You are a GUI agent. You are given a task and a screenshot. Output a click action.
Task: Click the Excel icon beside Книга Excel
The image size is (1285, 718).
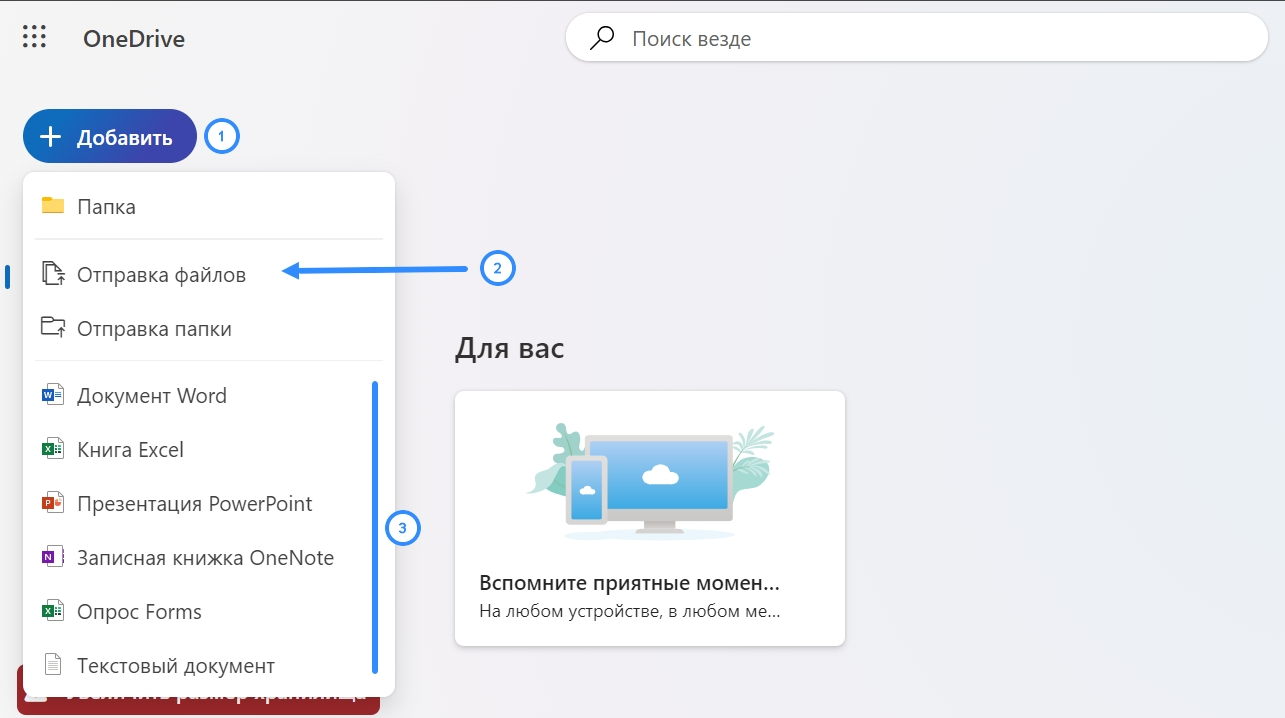[53, 449]
